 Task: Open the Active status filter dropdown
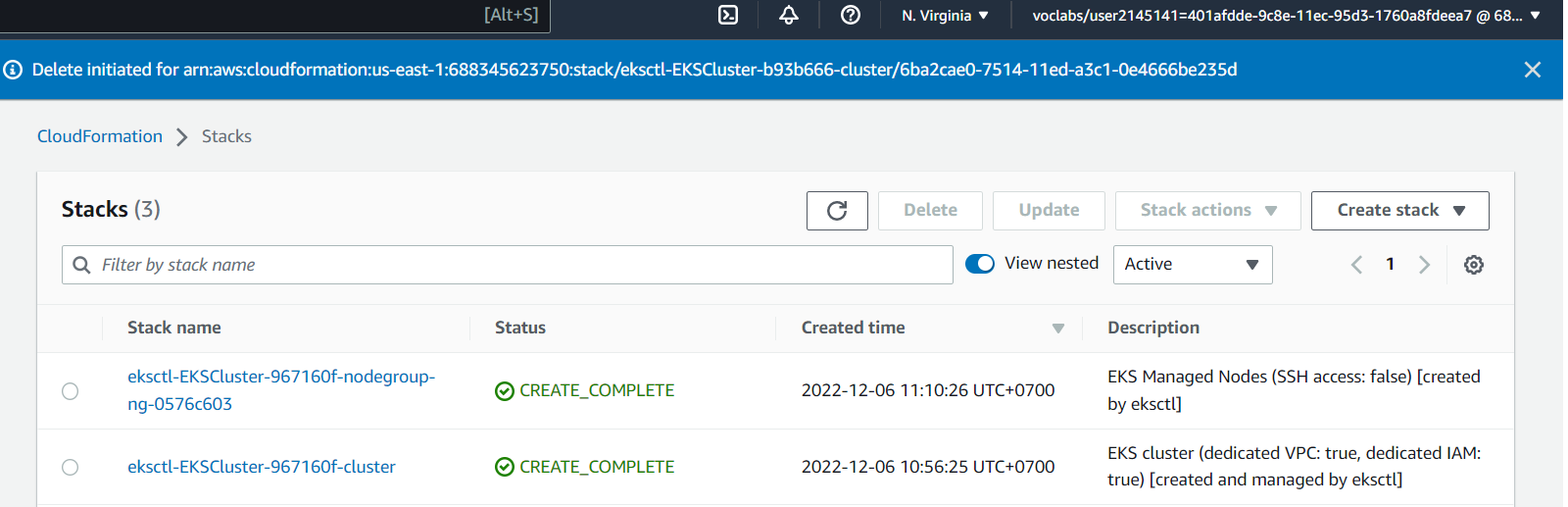(1193, 265)
